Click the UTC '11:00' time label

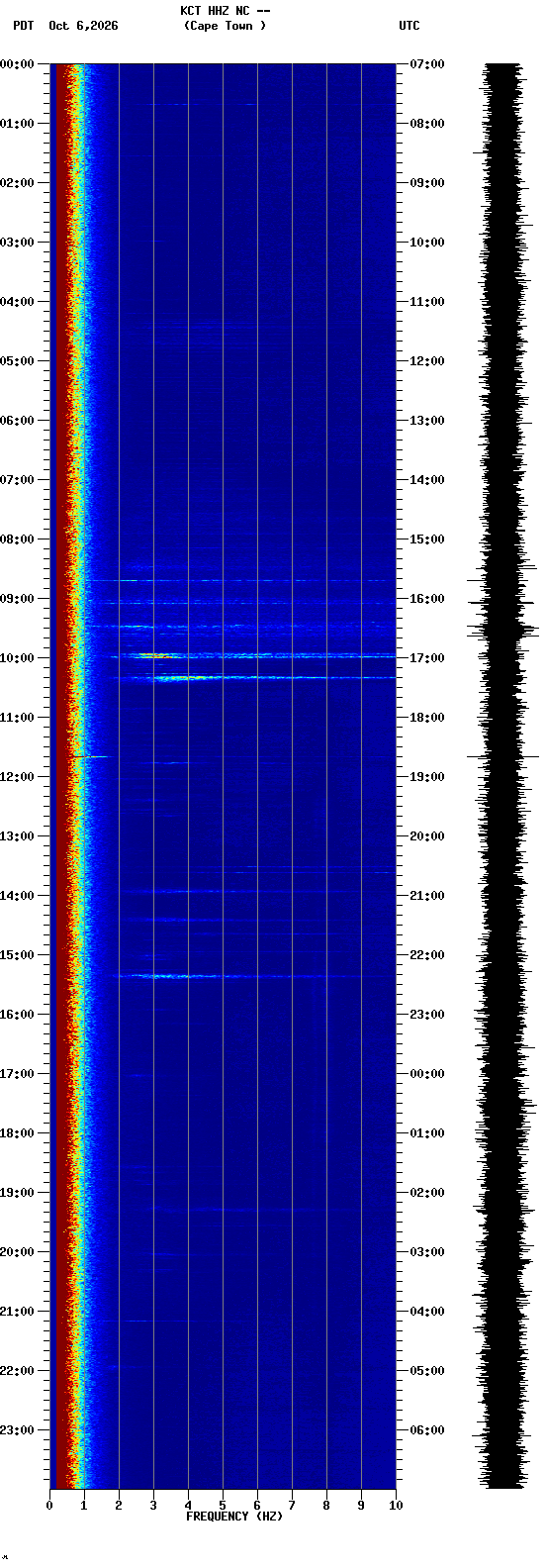tap(427, 302)
